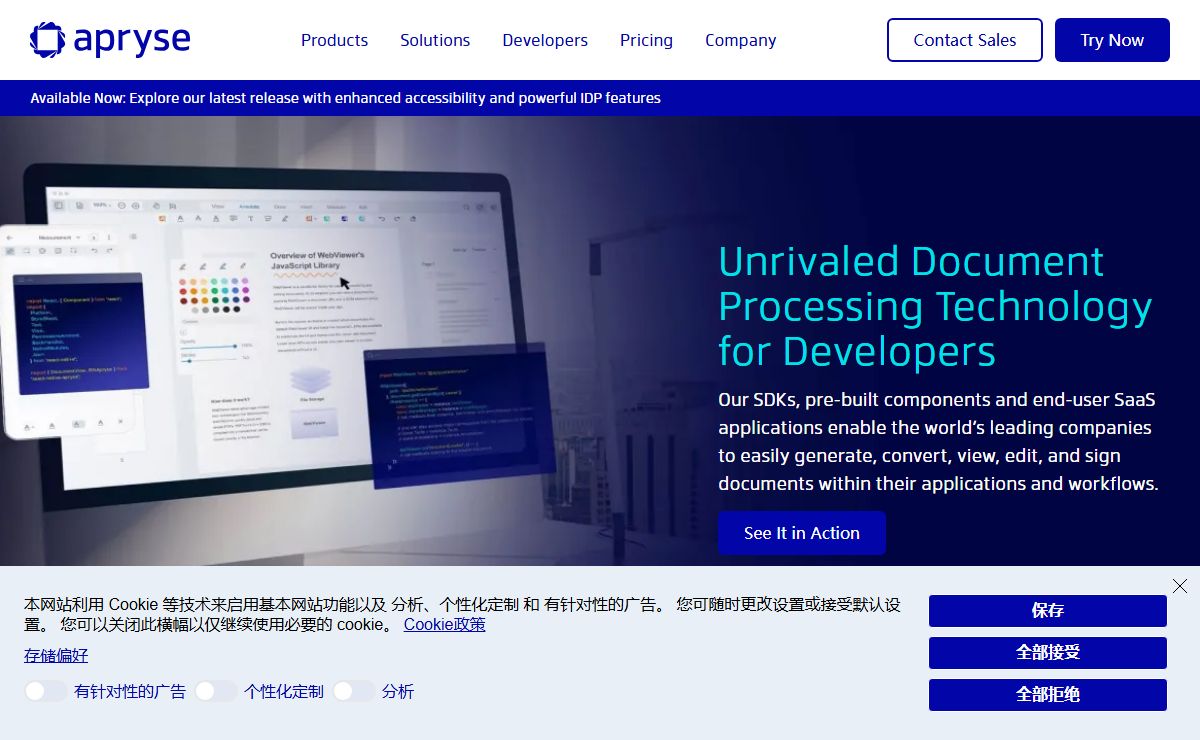Open the Solutions menu
The width and height of the screenshot is (1200, 740).
click(x=435, y=40)
